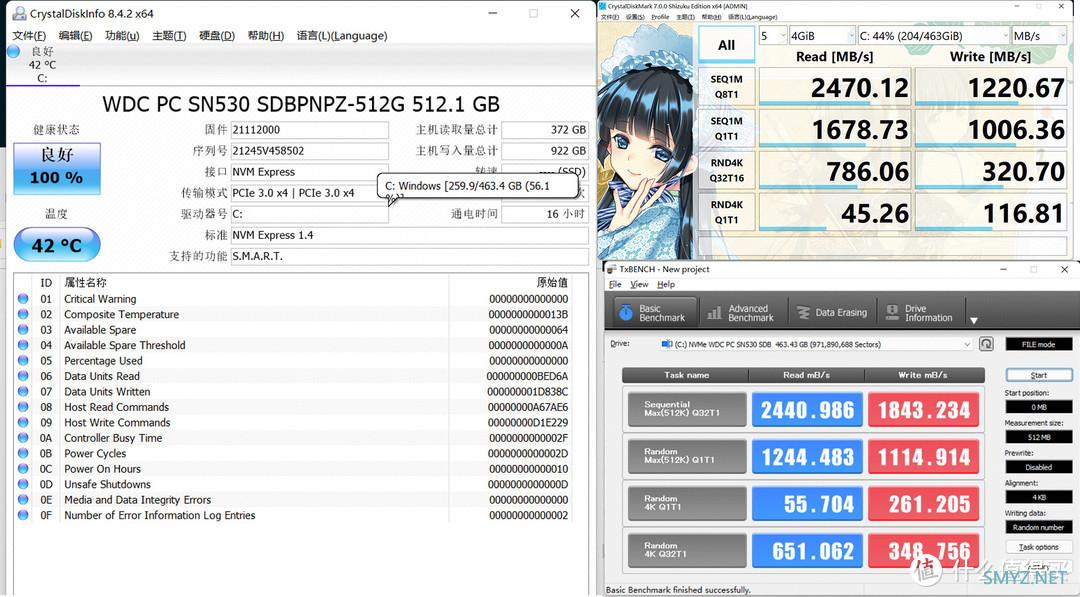The width and height of the screenshot is (1080, 597).
Task: Click the status orb for Data Units Read
Action: tap(23, 376)
